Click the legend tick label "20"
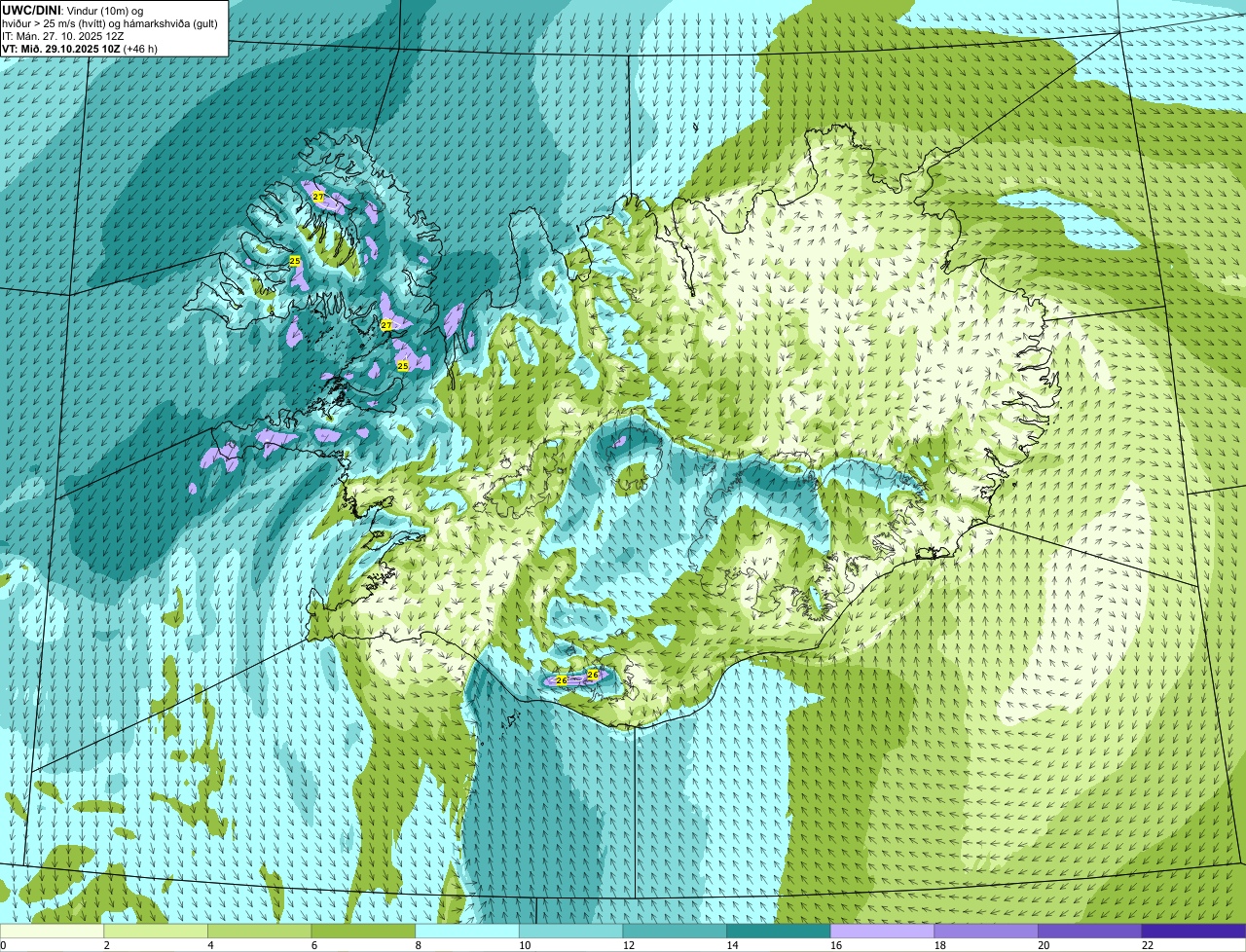The width and height of the screenshot is (1246, 952). [1044, 945]
